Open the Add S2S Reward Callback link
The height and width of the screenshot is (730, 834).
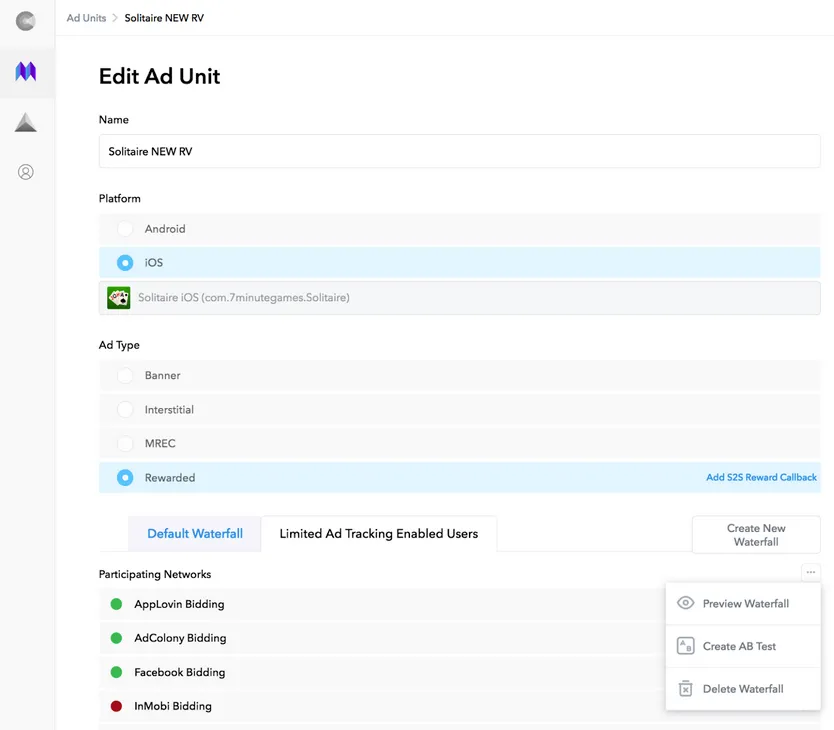(761, 477)
